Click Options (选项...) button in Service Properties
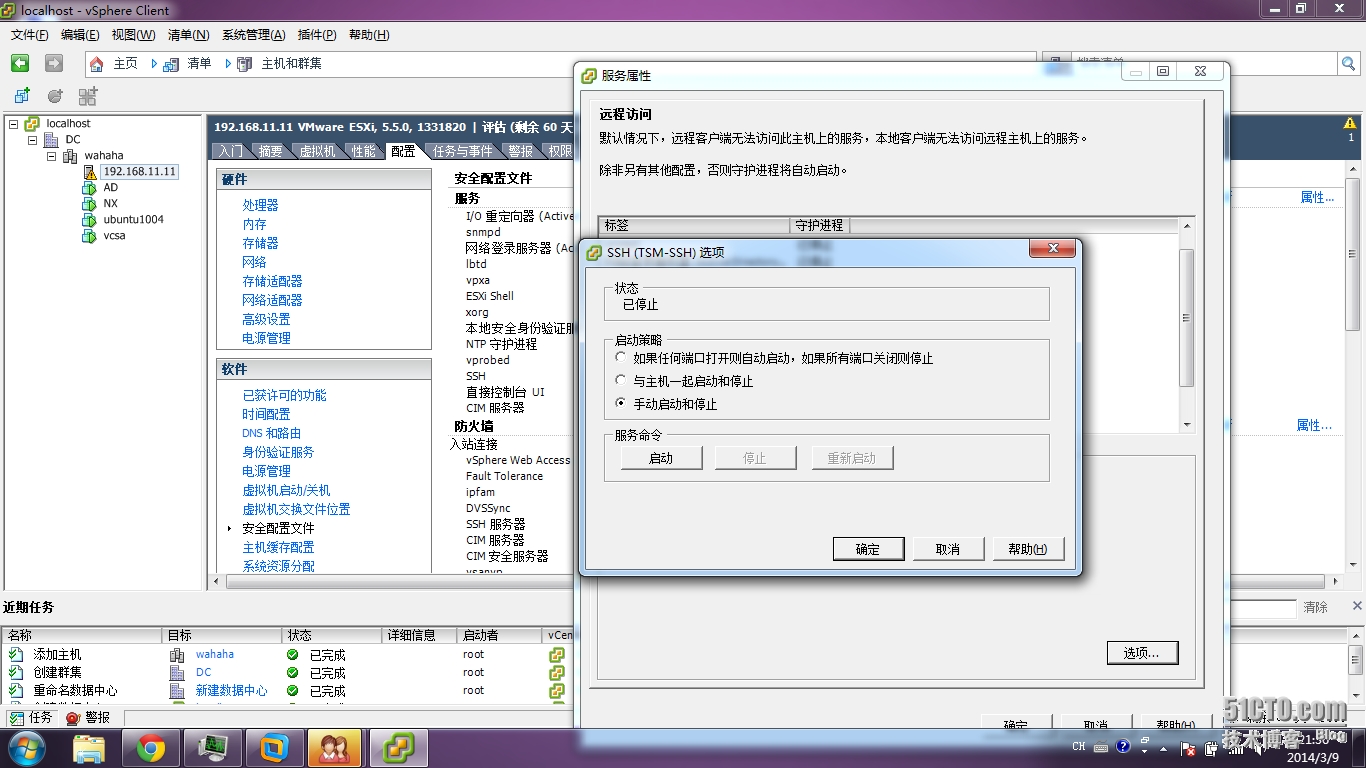This screenshot has width=1366, height=768. point(1142,653)
